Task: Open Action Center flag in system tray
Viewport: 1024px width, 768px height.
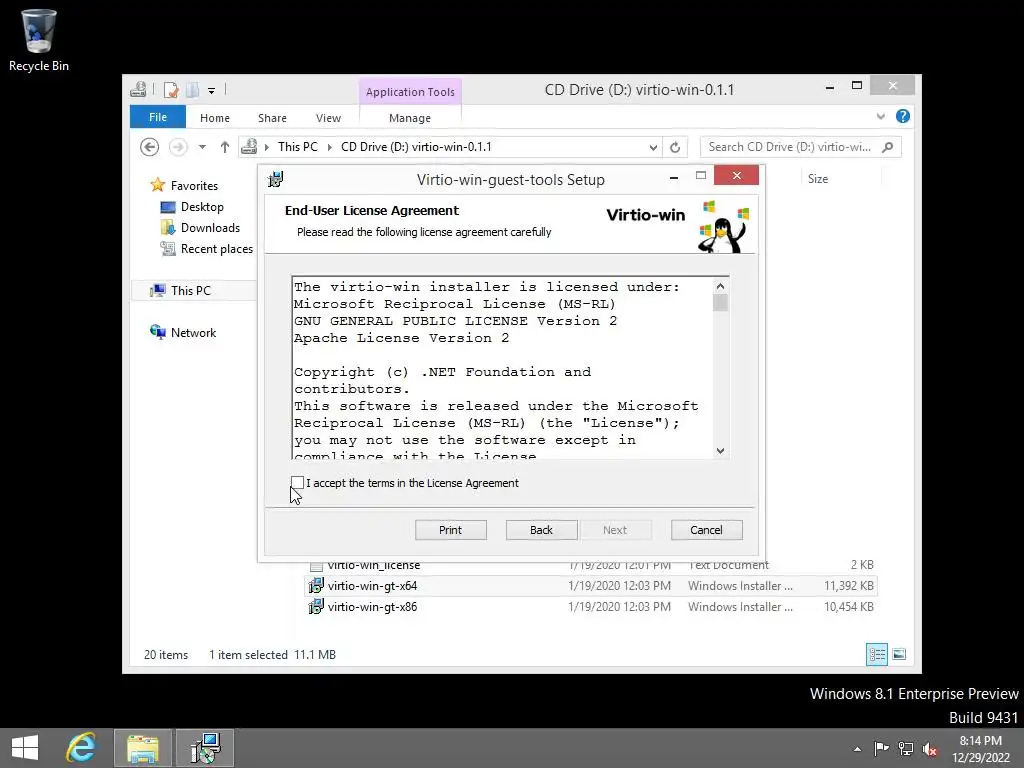Action: (x=881, y=749)
